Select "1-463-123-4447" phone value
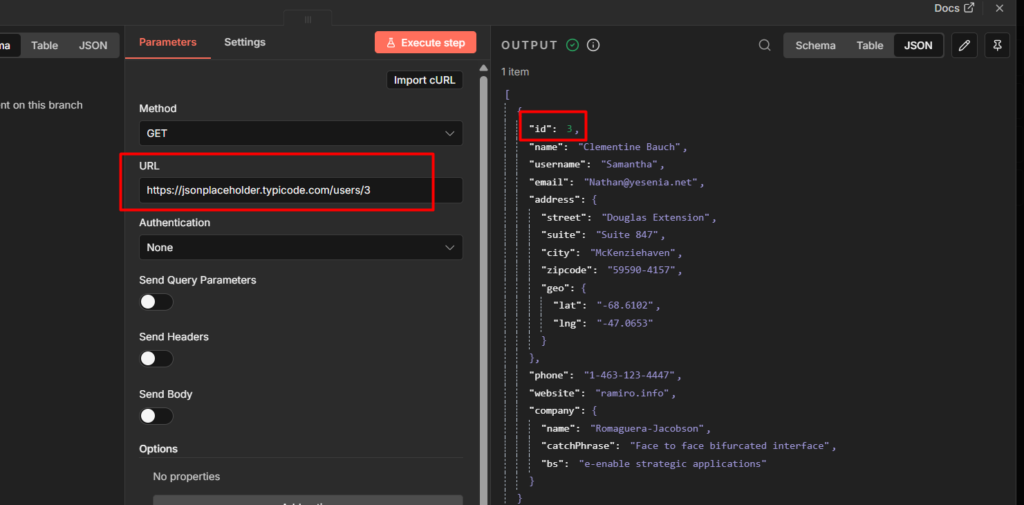This screenshot has width=1024, height=505. coord(631,376)
